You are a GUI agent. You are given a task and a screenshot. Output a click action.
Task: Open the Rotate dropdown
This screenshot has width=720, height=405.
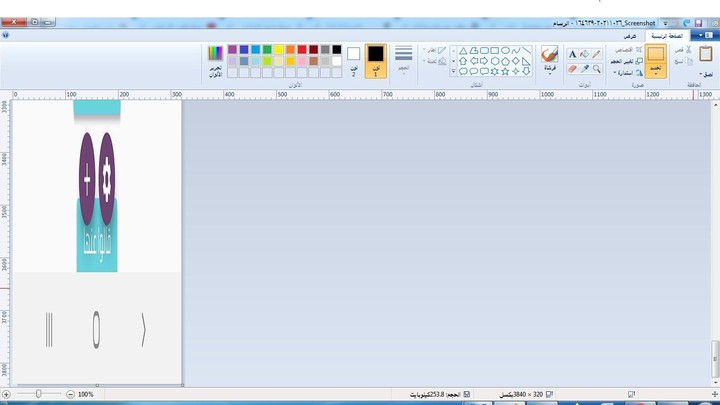click(x=628, y=73)
